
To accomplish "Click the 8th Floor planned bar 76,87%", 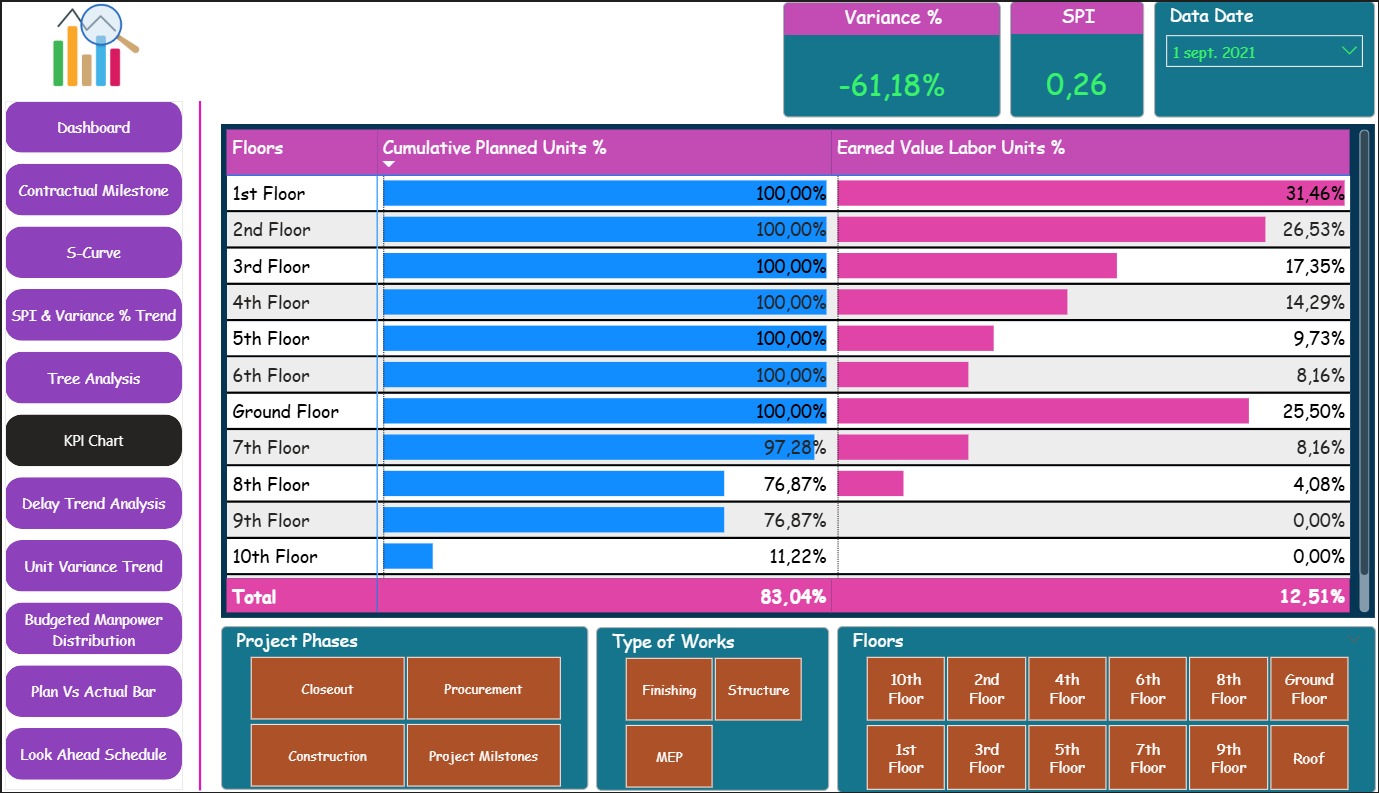I will click(x=554, y=484).
